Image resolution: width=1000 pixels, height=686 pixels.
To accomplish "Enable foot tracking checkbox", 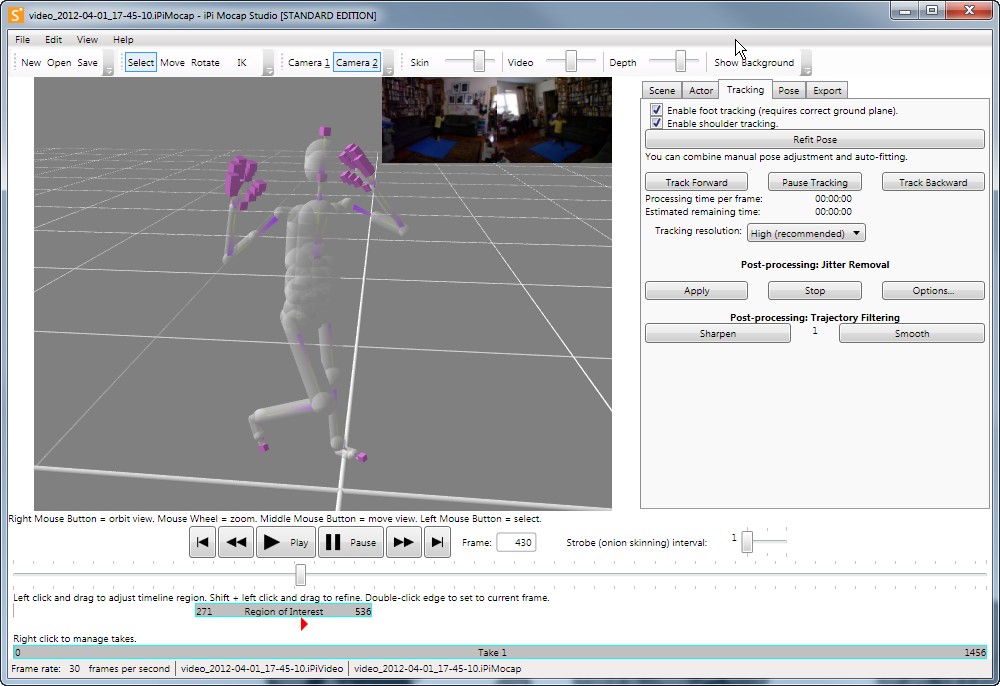I will pyautogui.click(x=656, y=110).
